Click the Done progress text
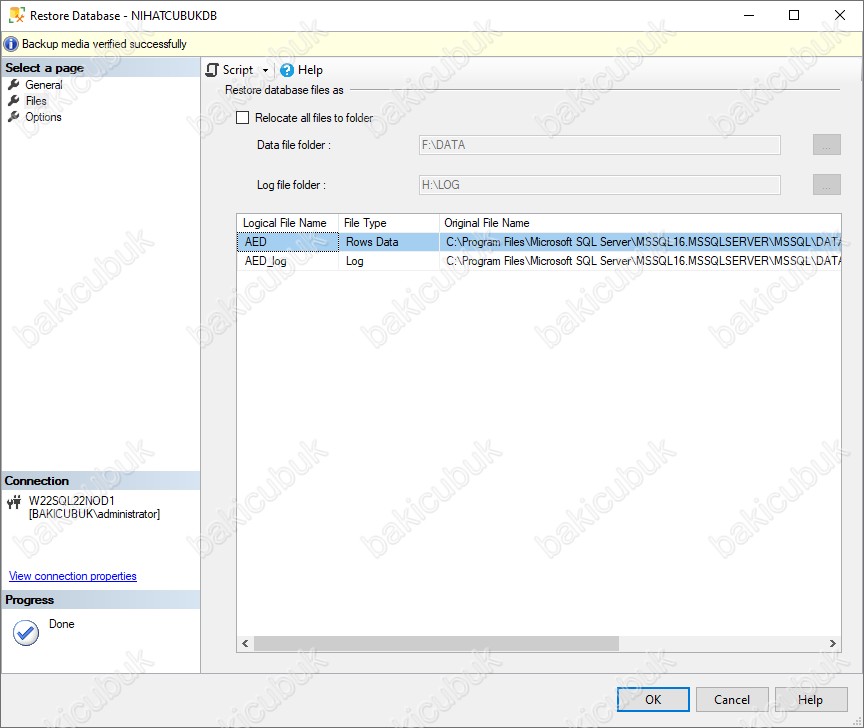Viewport: 864px width, 728px height. (62, 624)
